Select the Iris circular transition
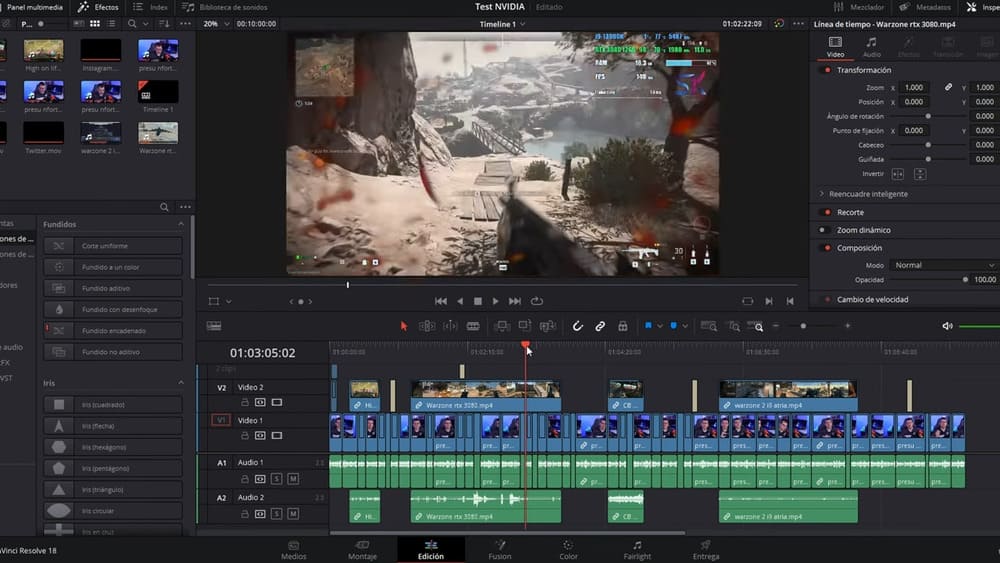 (x=113, y=511)
